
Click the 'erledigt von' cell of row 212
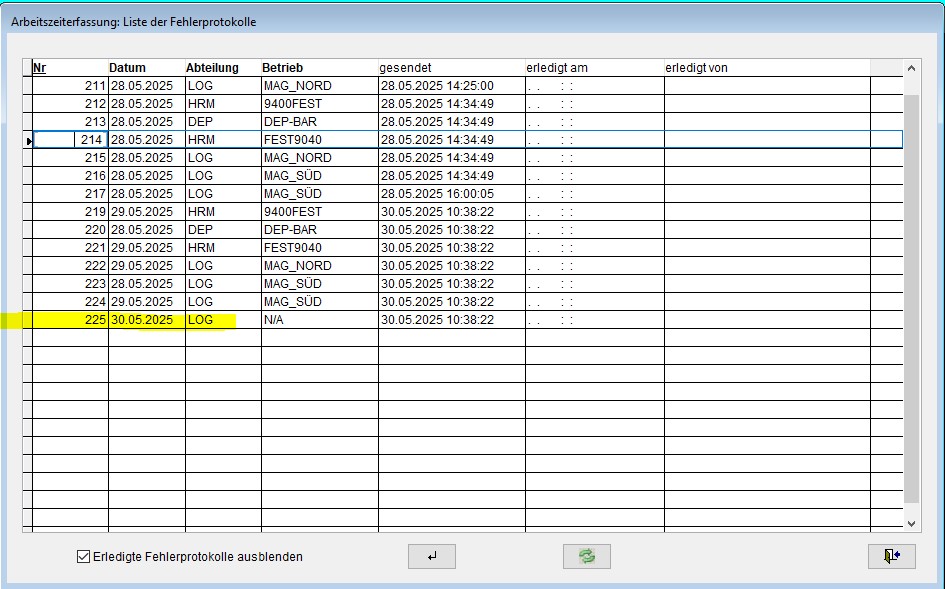coord(767,104)
